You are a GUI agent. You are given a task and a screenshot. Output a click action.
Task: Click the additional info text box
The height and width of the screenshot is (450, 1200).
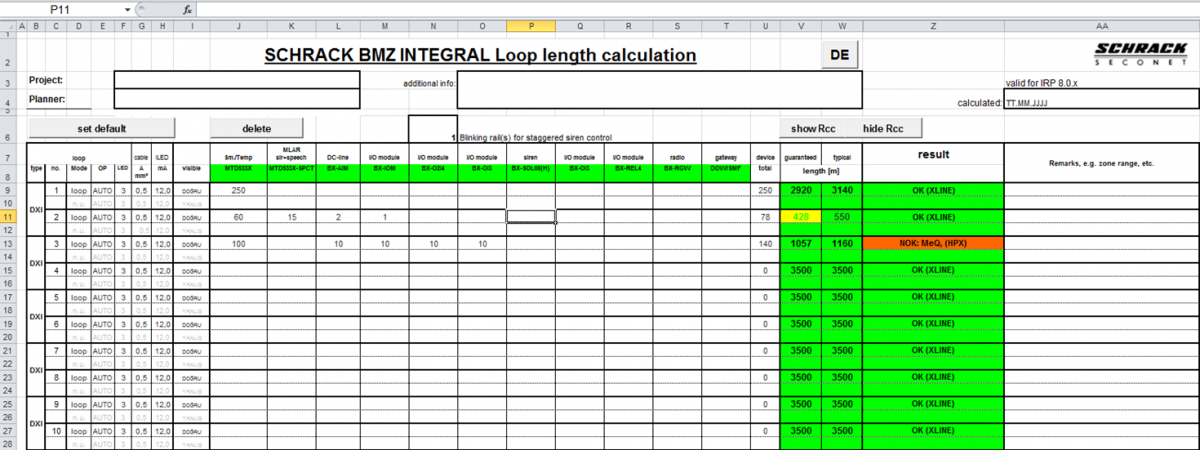659,89
